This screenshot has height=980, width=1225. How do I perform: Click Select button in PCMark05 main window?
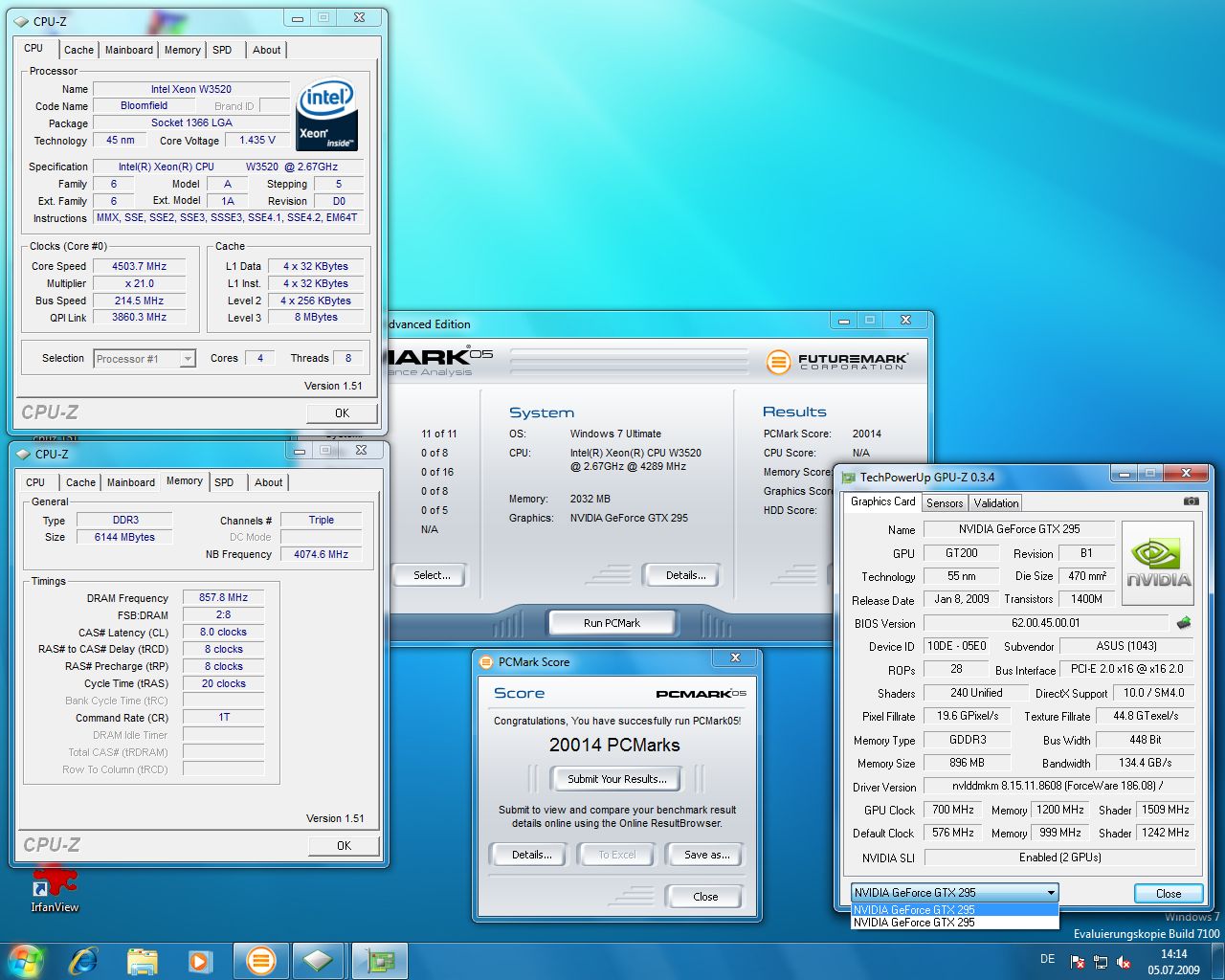[432, 575]
